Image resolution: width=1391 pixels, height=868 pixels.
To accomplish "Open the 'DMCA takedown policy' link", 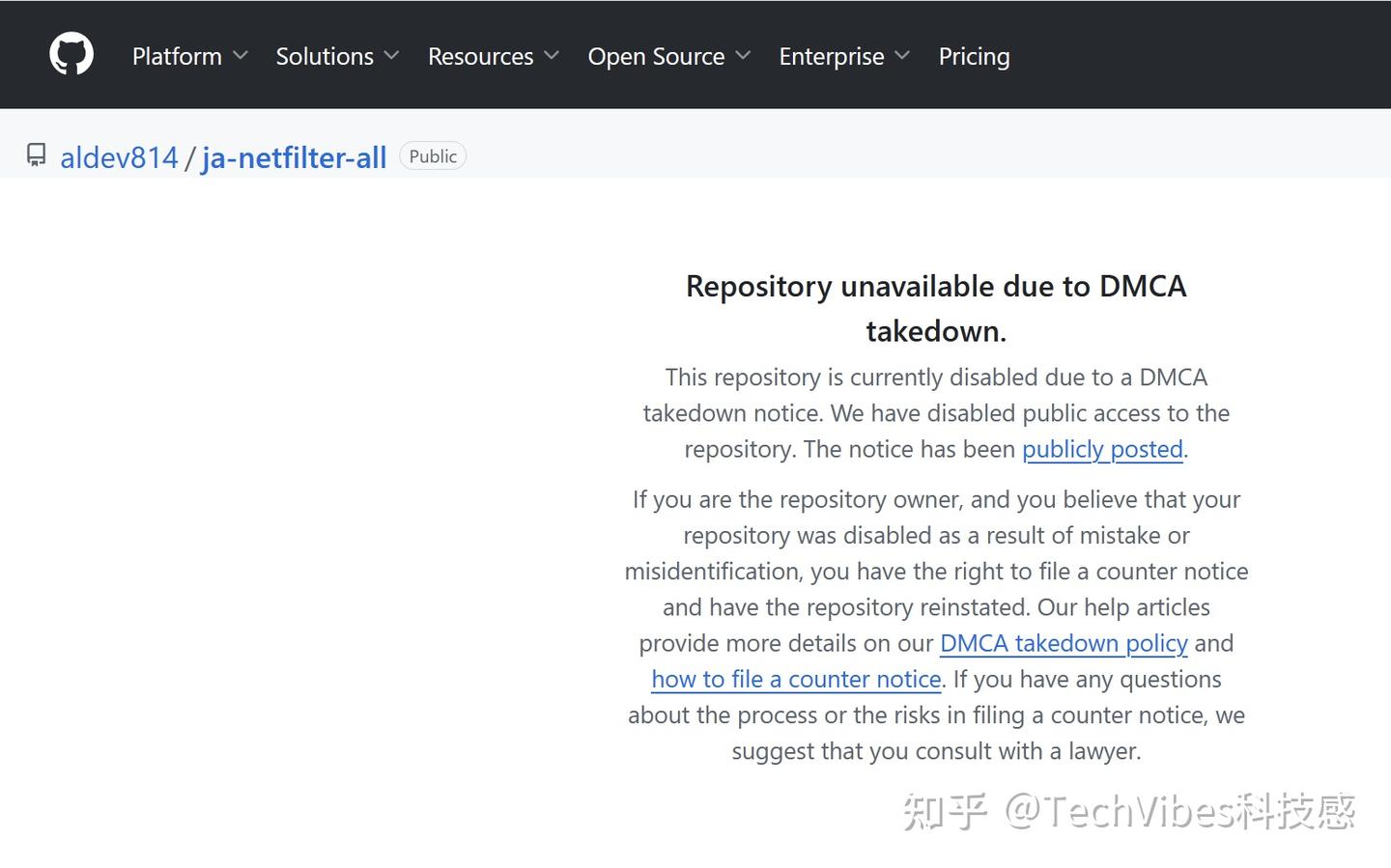I will (1063, 643).
